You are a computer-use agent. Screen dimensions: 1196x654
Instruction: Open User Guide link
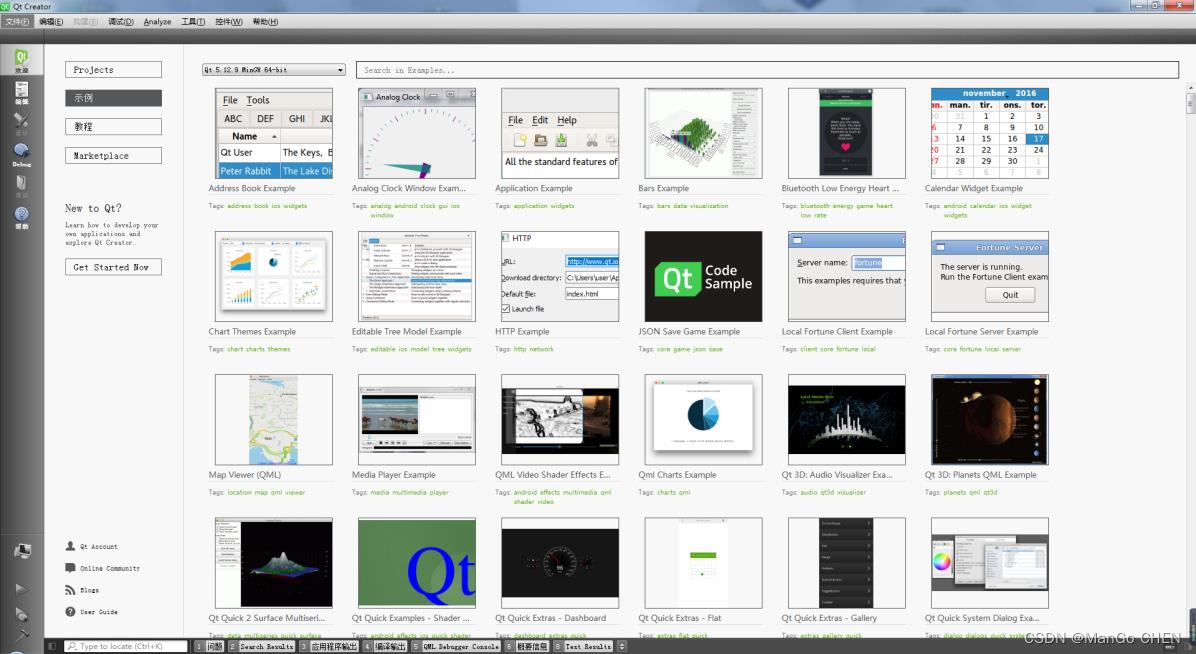[92, 612]
